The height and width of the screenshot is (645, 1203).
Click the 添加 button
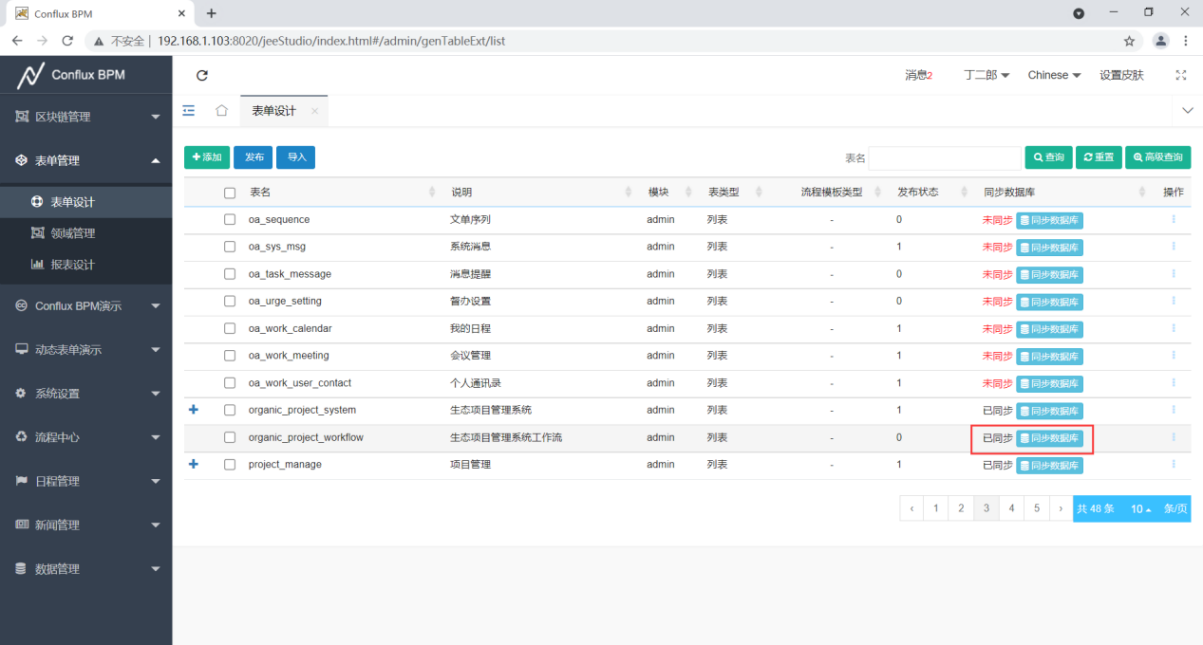tap(207, 157)
